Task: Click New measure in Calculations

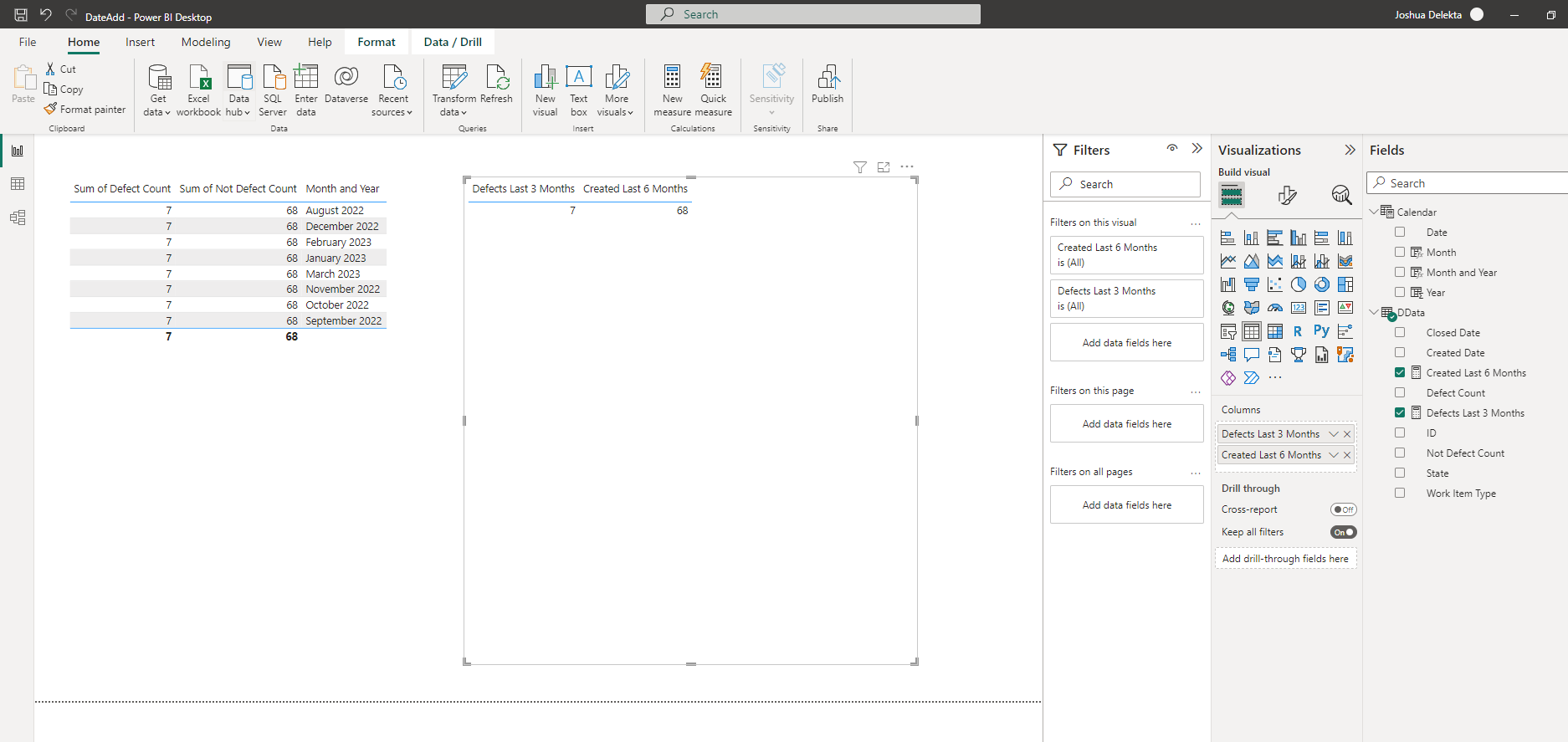Action: pyautogui.click(x=672, y=90)
